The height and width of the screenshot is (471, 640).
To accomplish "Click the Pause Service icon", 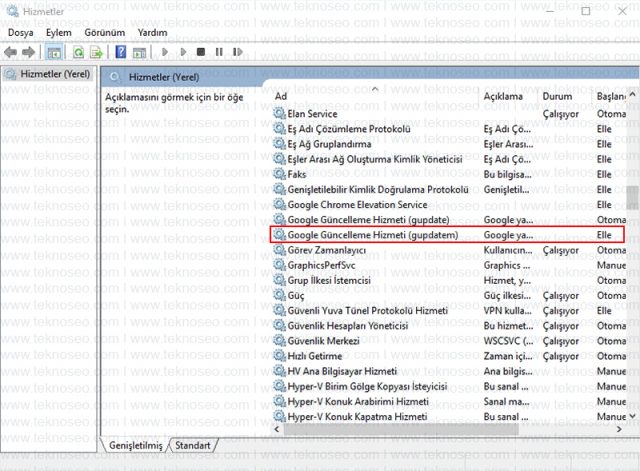I will (219, 52).
